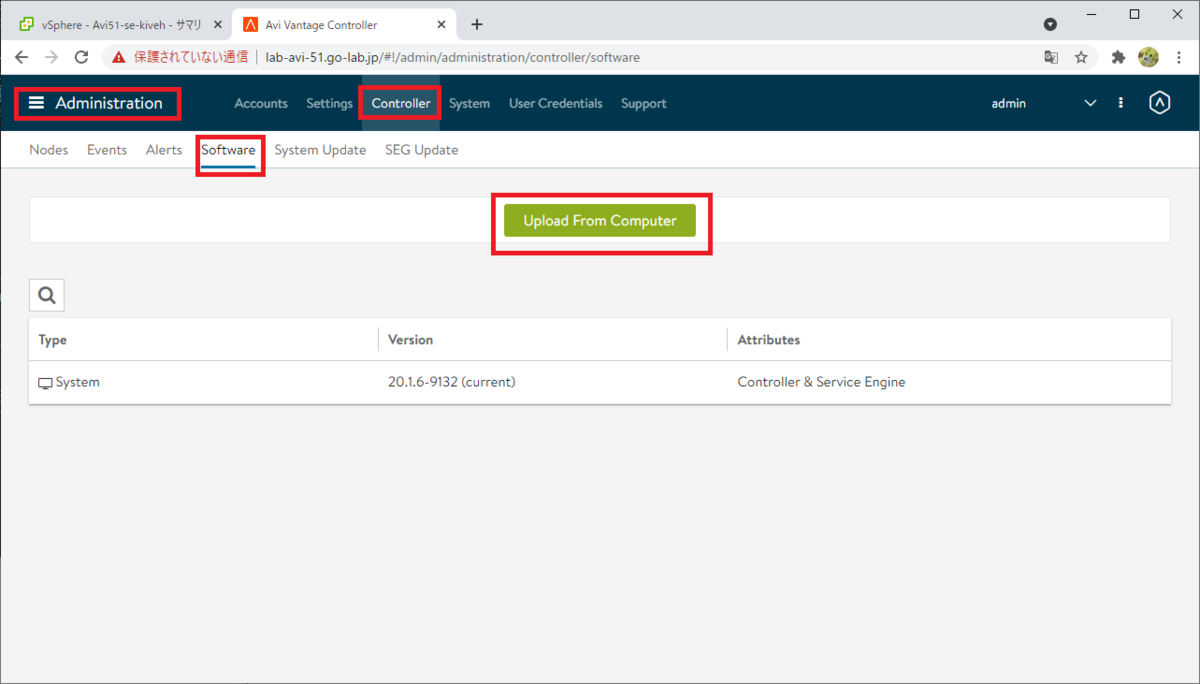Click the 20.1.6-9132 (current) version cell
This screenshot has height=684, width=1200.
point(452,382)
